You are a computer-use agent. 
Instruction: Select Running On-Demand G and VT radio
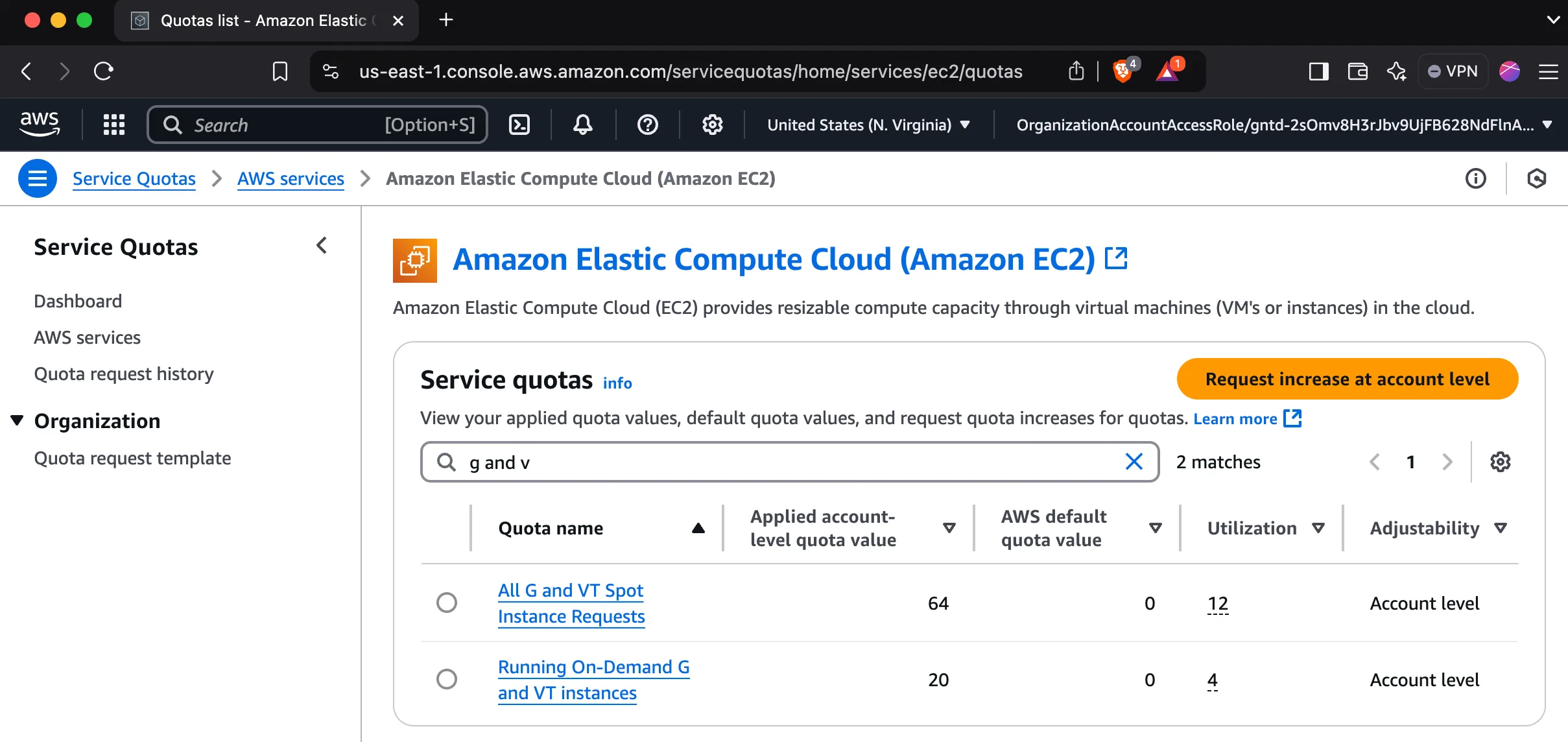(x=447, y=679)
